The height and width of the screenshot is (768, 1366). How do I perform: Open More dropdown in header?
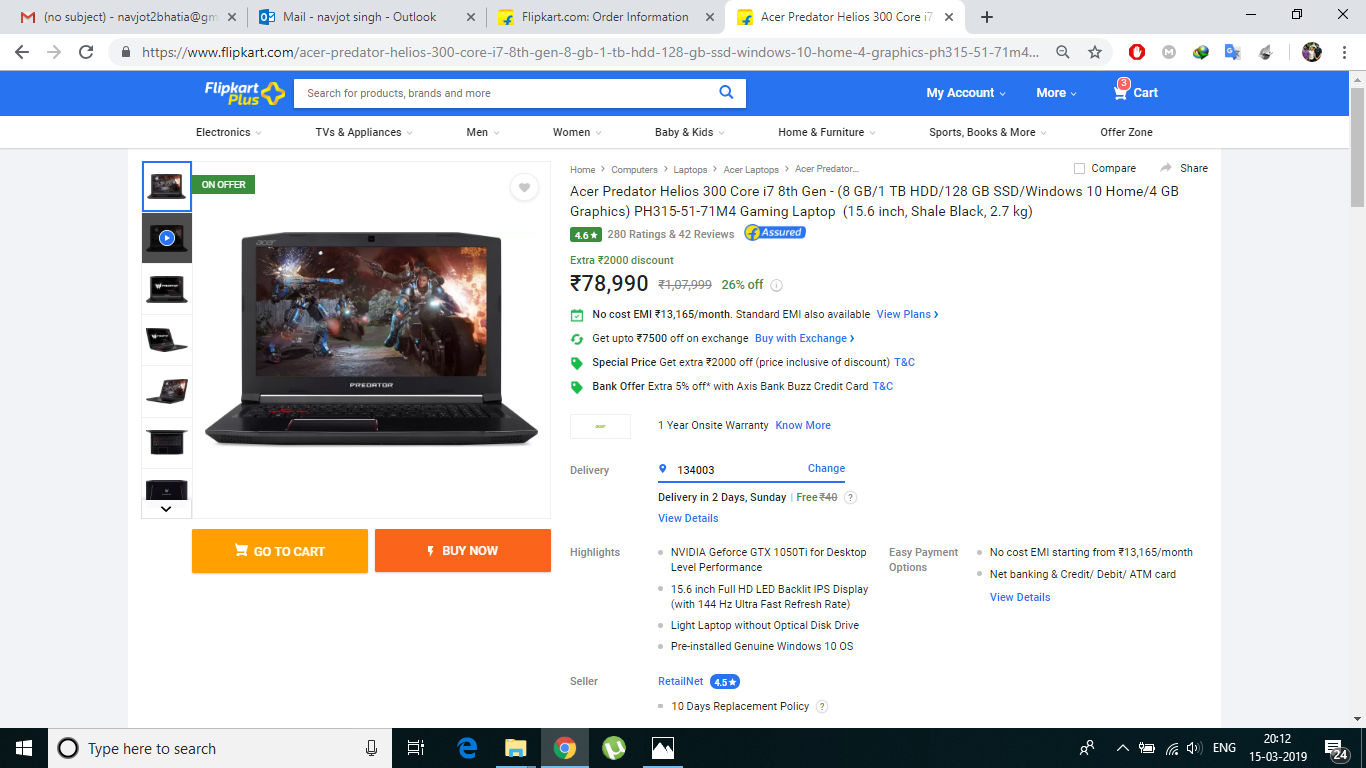click(x=1056, y=93)
